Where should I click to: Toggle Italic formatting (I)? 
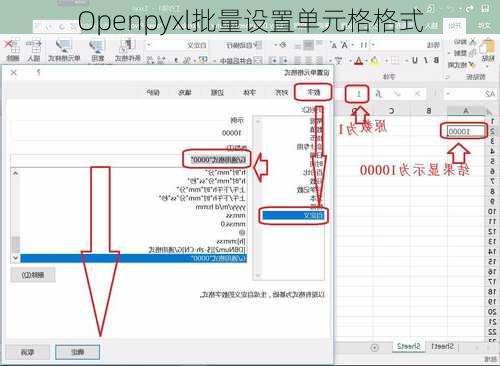coord(426,60)
